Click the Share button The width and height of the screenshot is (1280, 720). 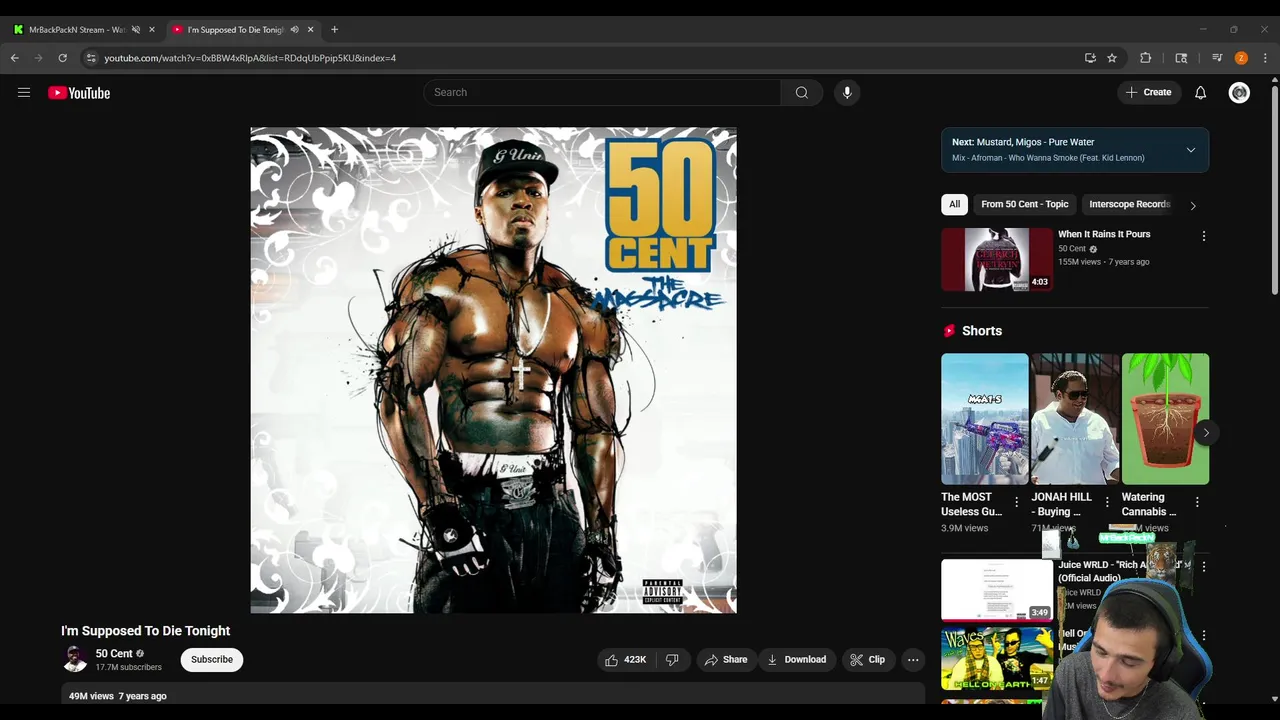click(726, 660)
